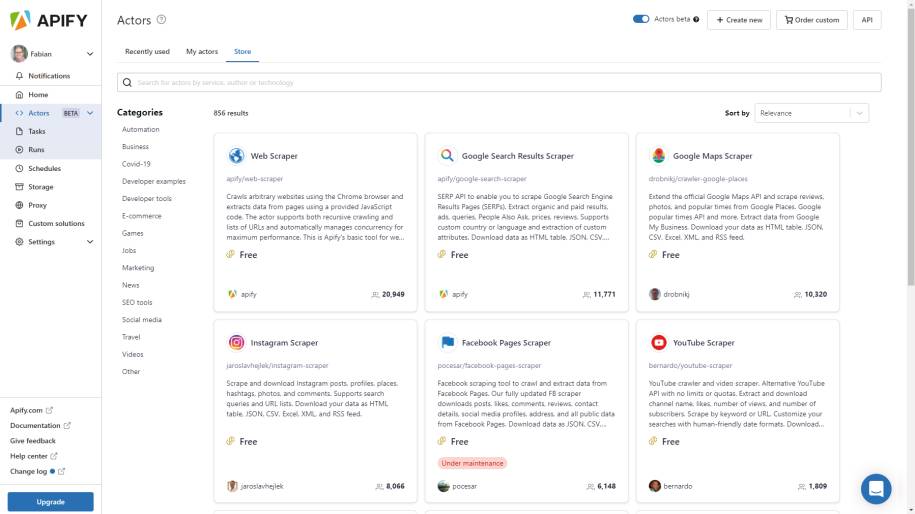
Task: Collapse the Actors sidebar section chevron
Action: pyautogui.click(x=90, y=113)
